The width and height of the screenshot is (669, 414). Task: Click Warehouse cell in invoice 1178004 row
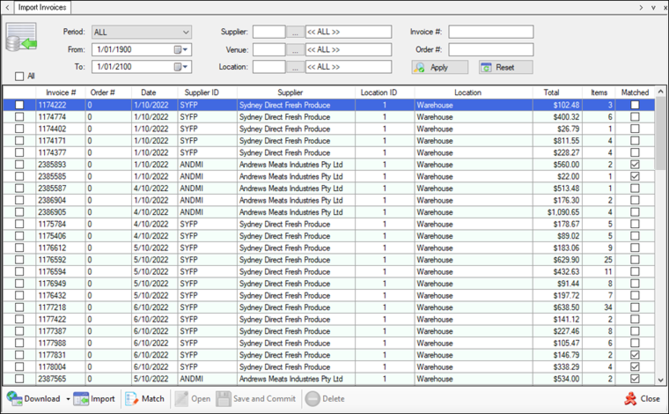coord(474,367)
